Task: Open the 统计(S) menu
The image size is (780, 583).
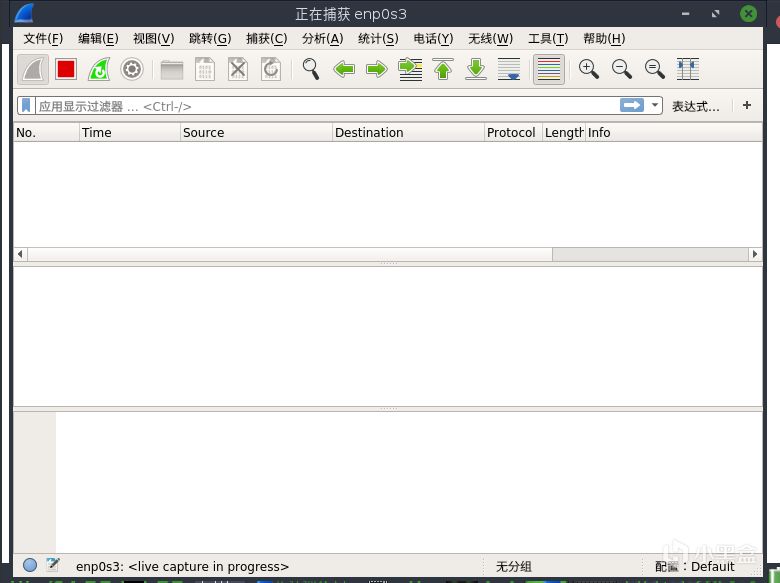Action: pyautogui.click(x=378, y=38)
